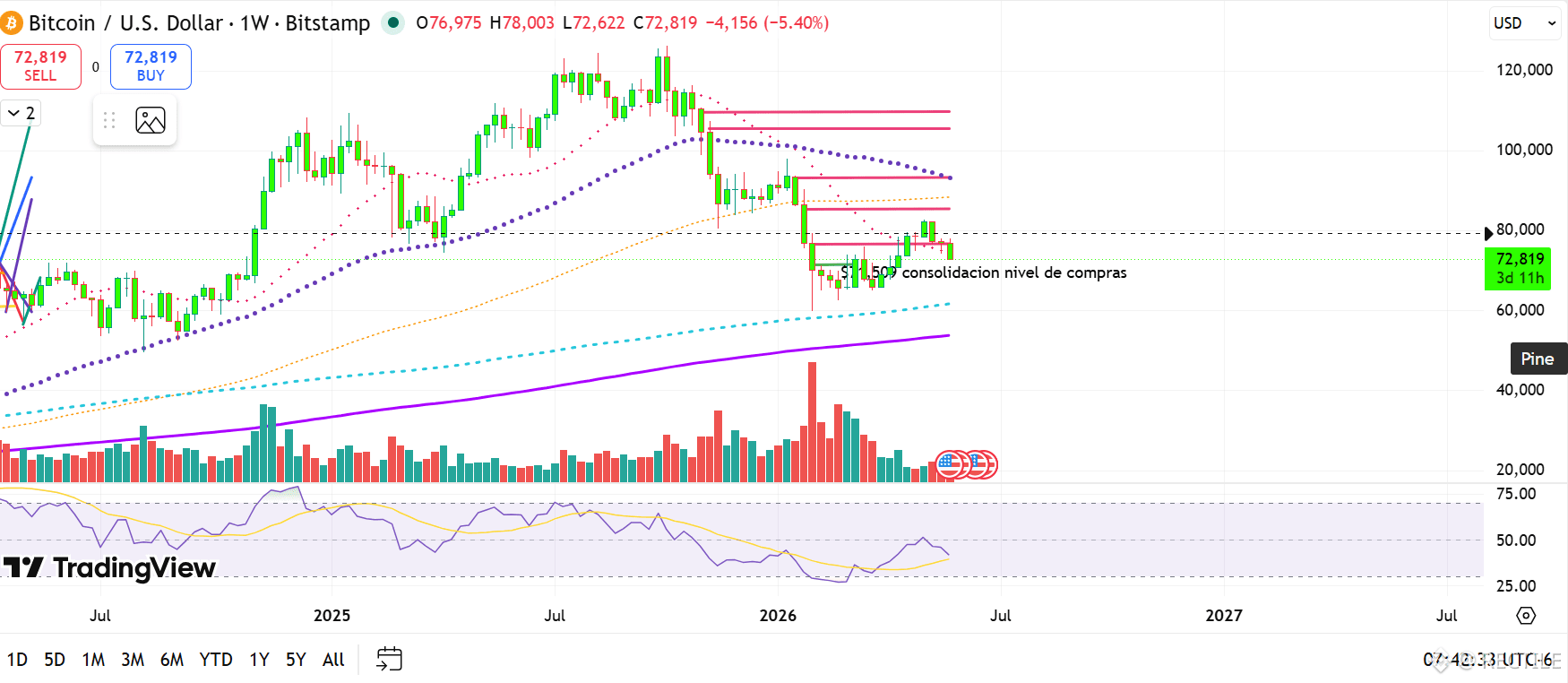Select the YTD time range
Screen dimensions: 1568x683
pyautogui.click(x=216, y=660)
